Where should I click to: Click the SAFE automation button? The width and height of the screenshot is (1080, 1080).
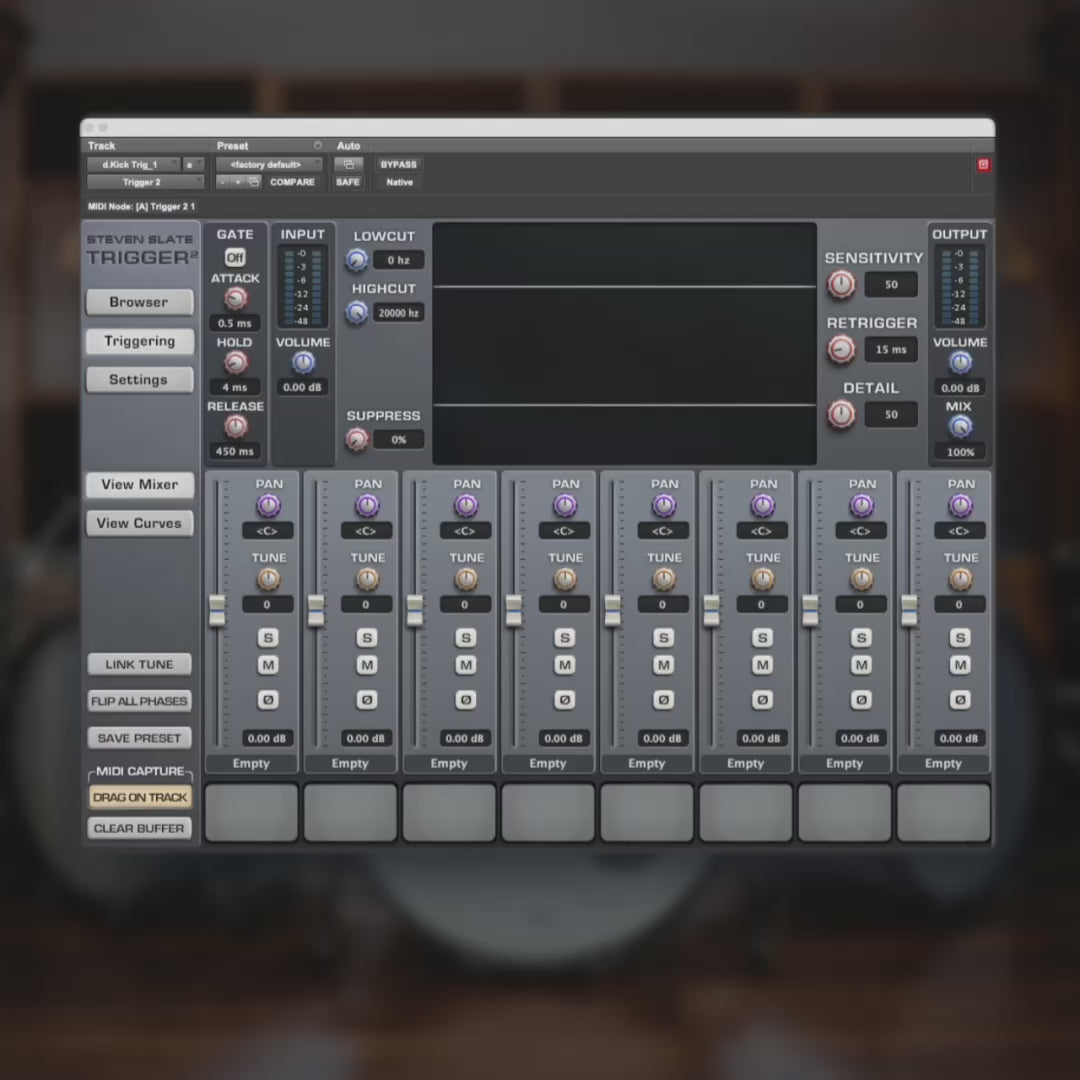[348, 182]
